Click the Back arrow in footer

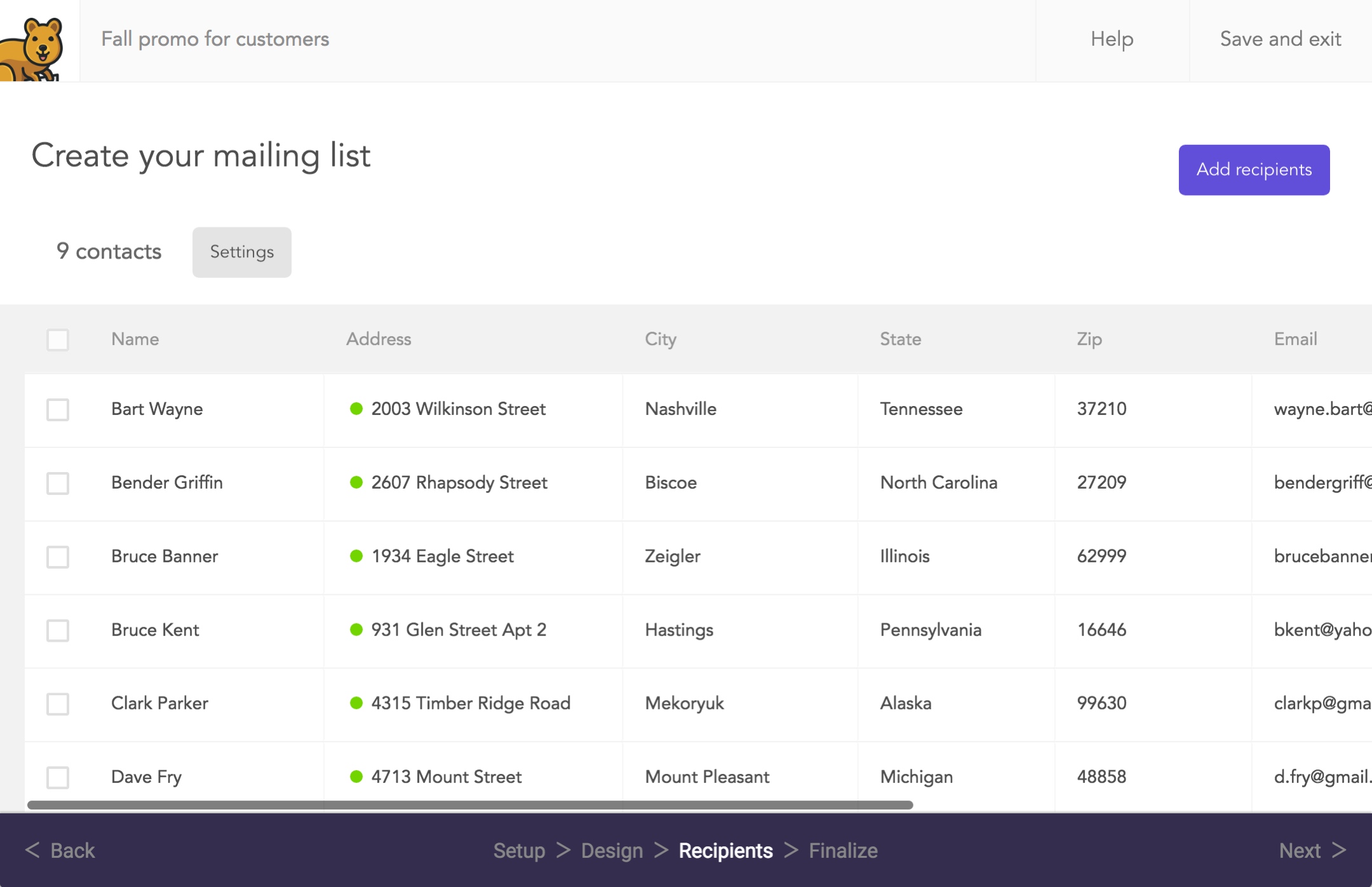(60, 850)
